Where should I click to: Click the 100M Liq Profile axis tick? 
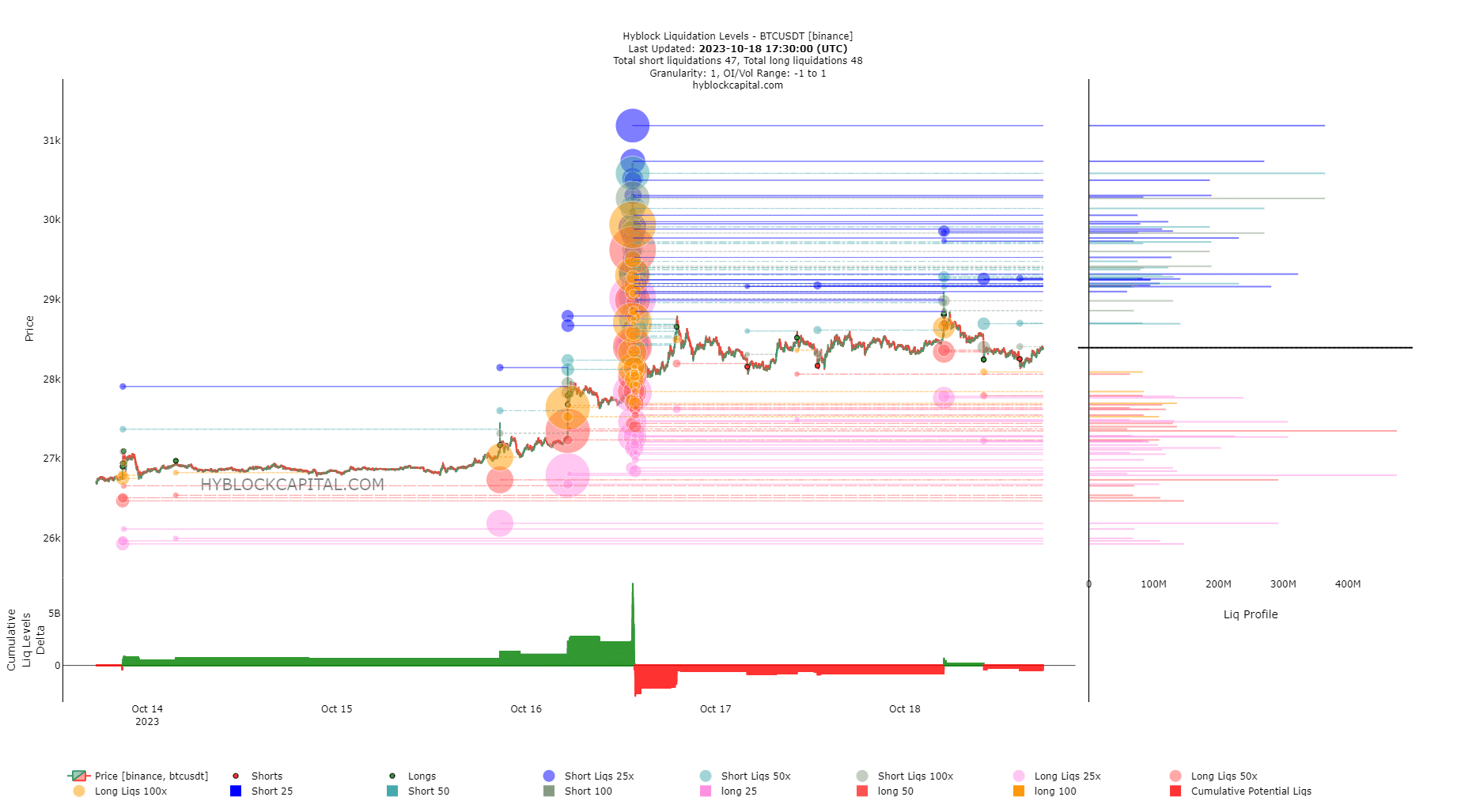1153,584
